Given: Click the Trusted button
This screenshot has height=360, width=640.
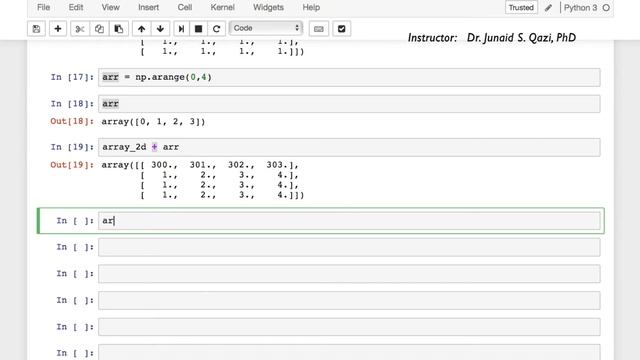Looking at the screenshot, I should (x=521, y=8).
